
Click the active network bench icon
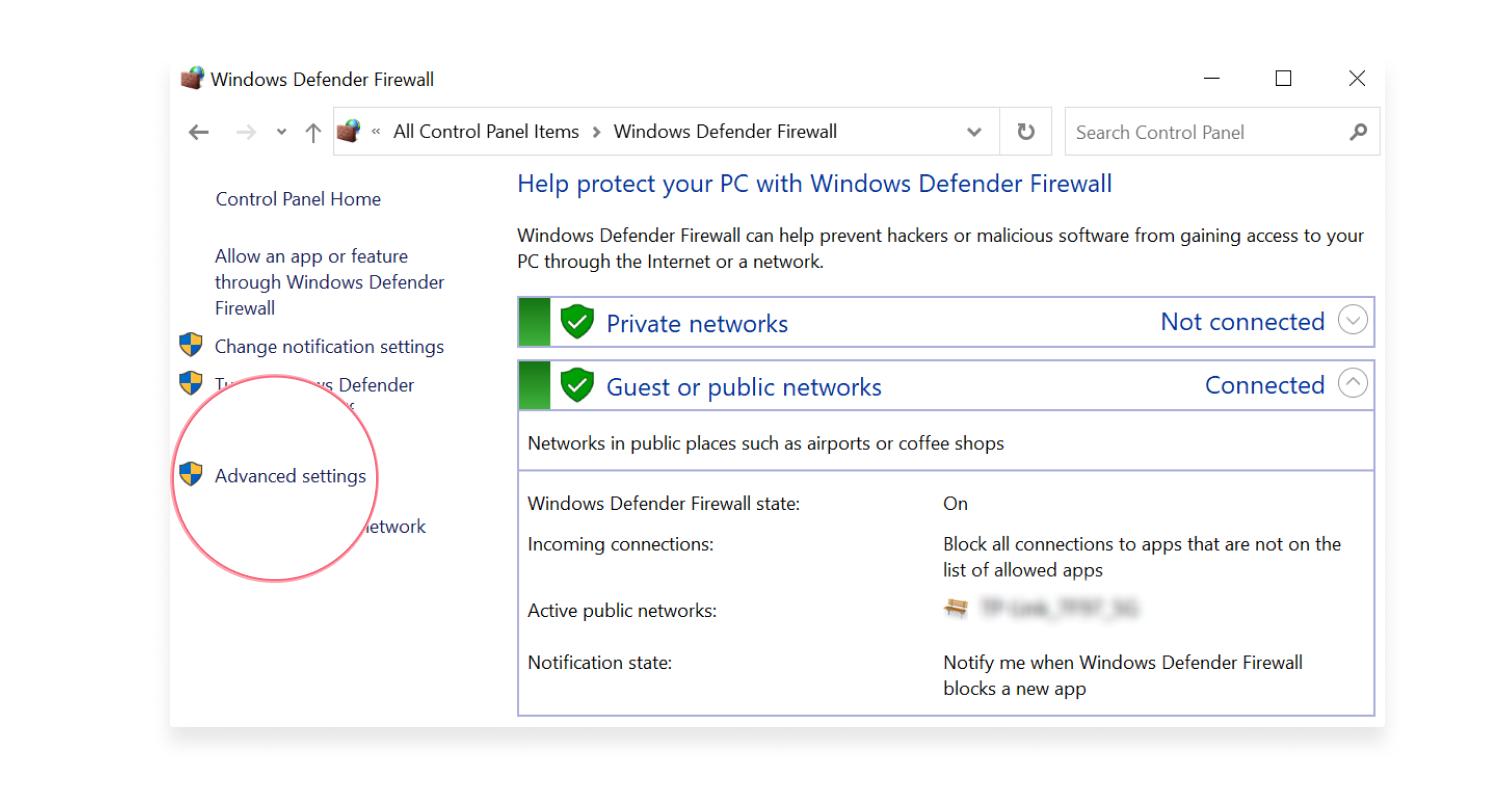point(956,608)
